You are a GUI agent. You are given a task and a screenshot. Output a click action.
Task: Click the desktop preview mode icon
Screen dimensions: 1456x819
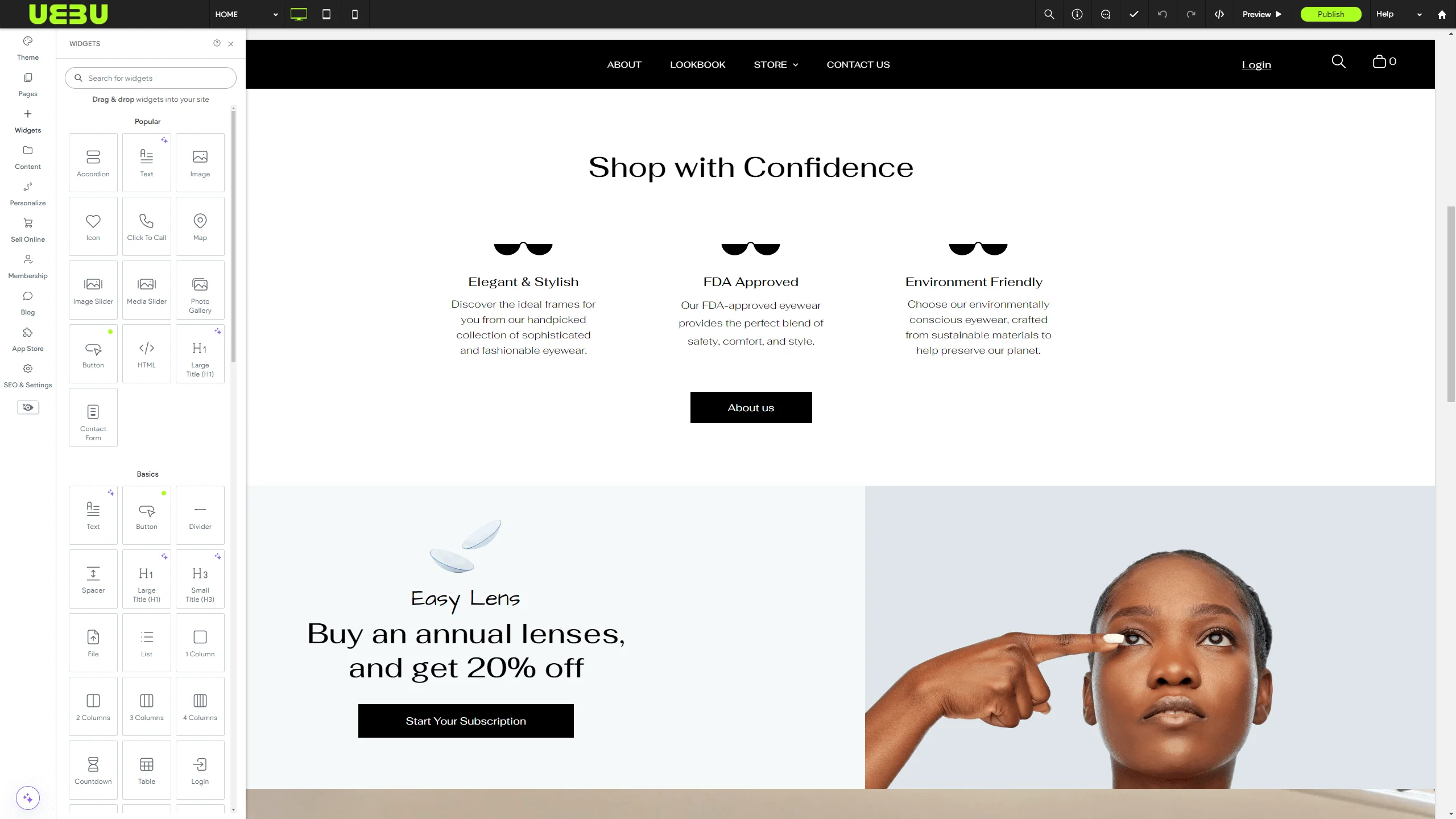[299, 14]
